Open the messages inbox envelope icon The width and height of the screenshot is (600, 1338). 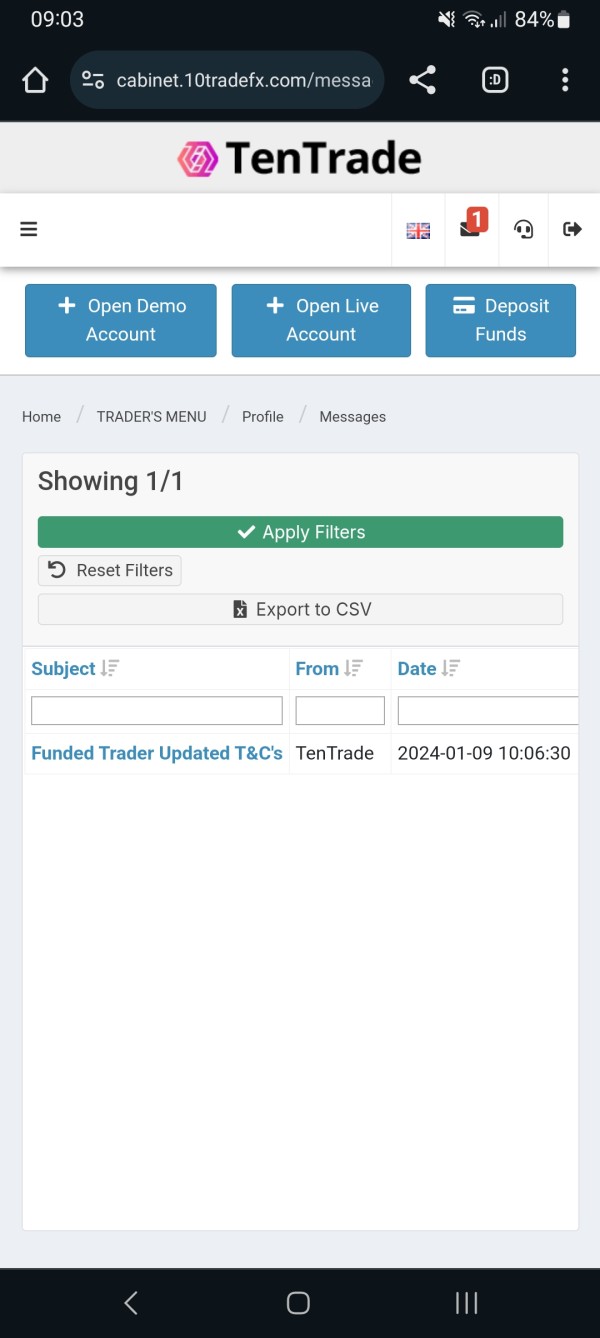tap(470, 229)
